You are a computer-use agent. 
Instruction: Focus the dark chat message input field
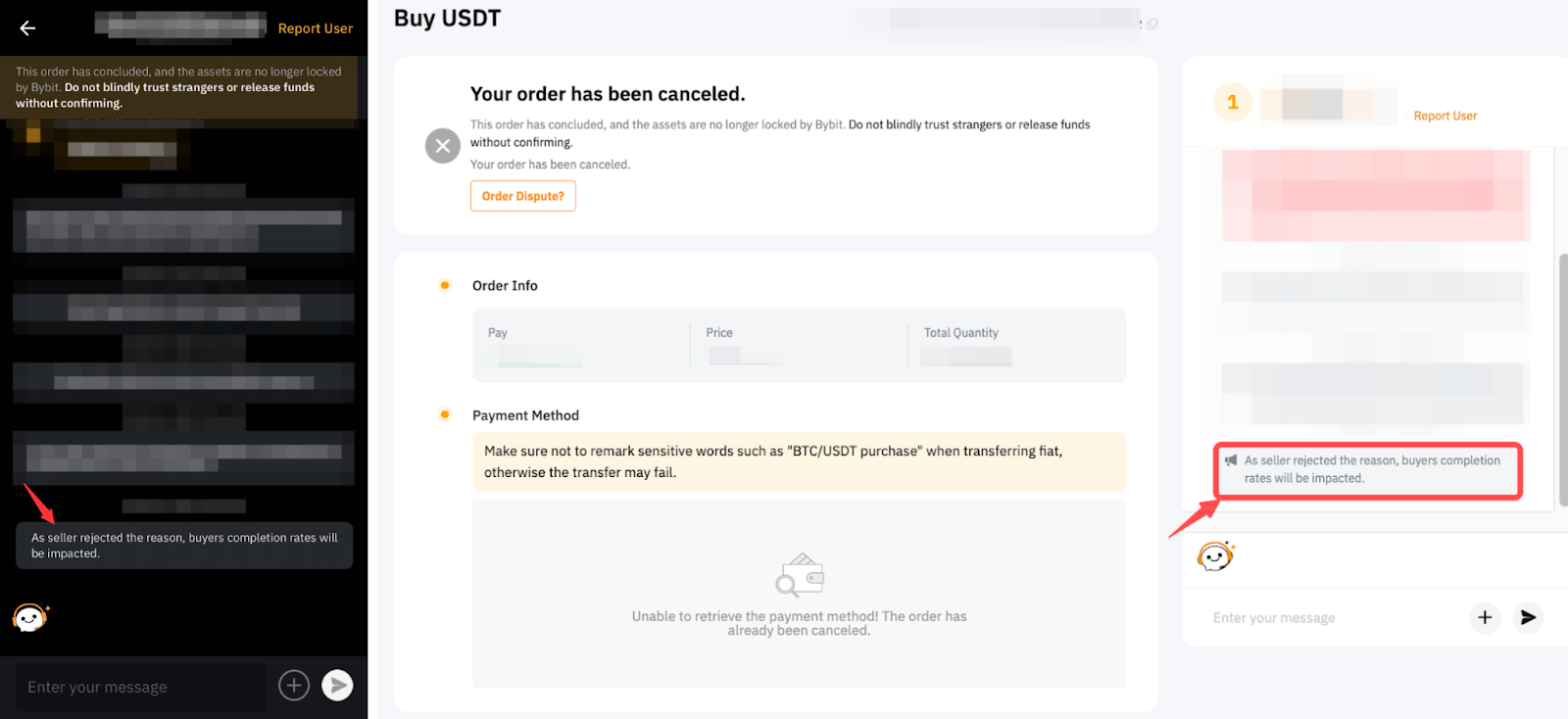click(140, 687)
